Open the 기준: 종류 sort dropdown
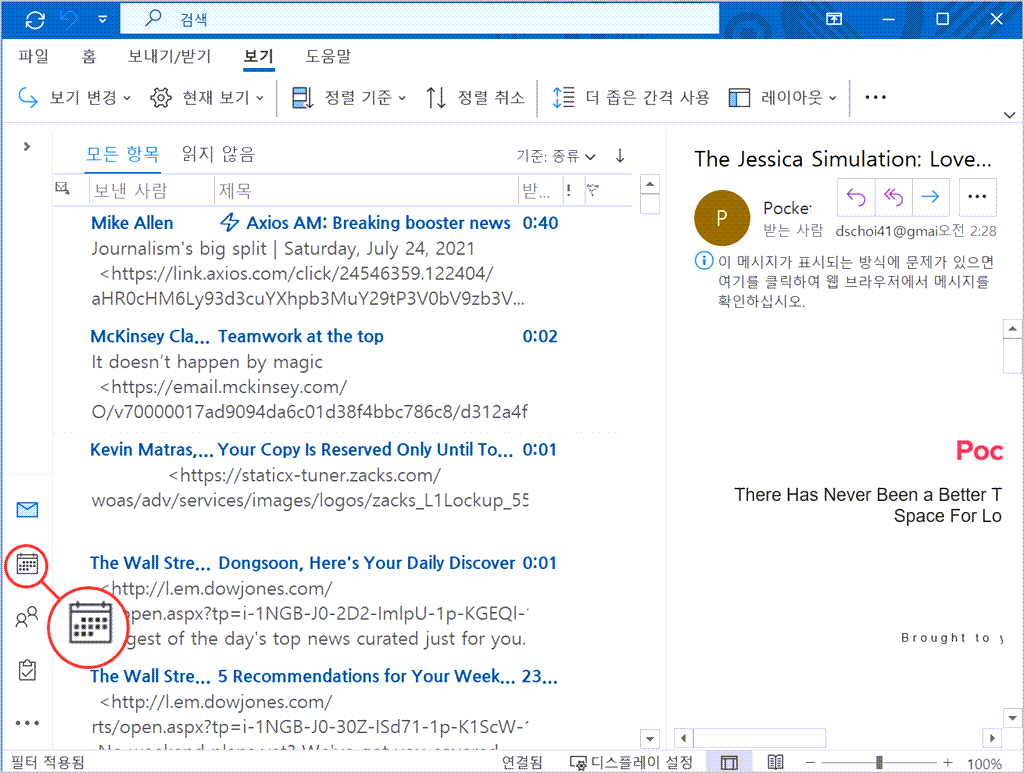 point(555,156)
